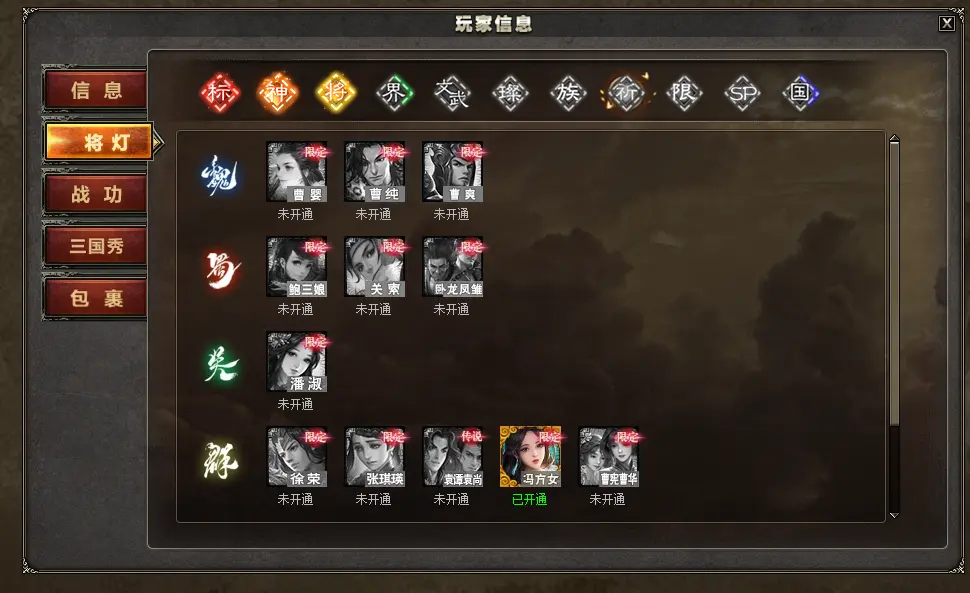Select the 族 diamond category icon
Screen dimensions: 970x593
(568, 93)
